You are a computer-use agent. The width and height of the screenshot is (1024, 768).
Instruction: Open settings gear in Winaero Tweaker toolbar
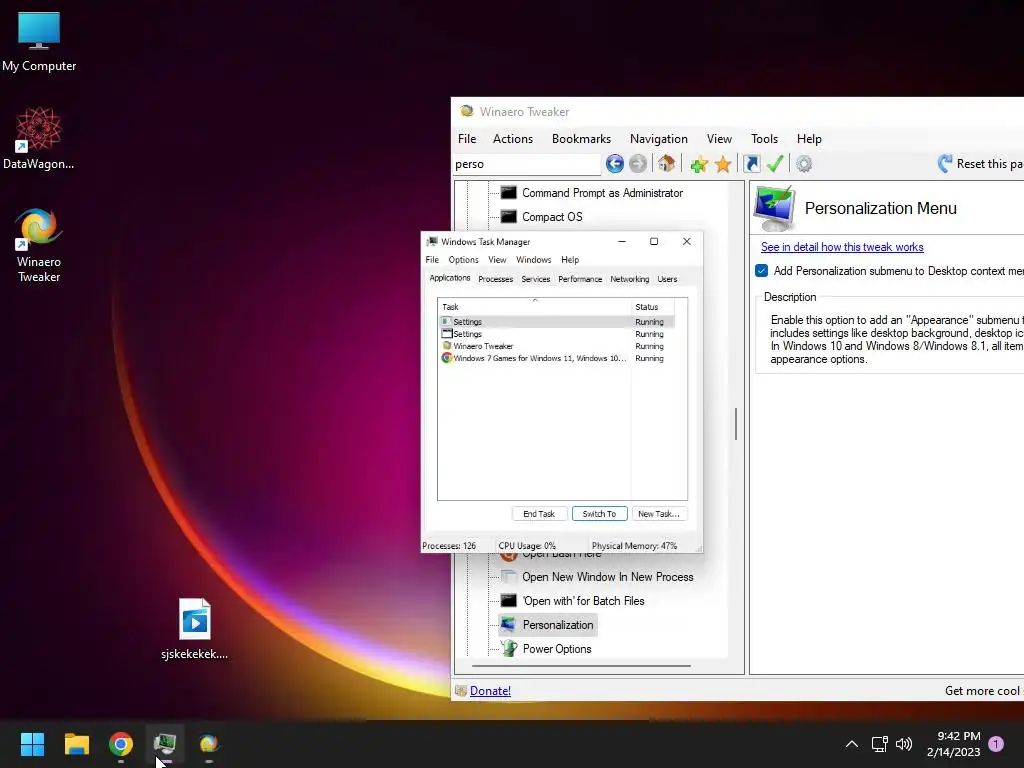coord(804,164)
